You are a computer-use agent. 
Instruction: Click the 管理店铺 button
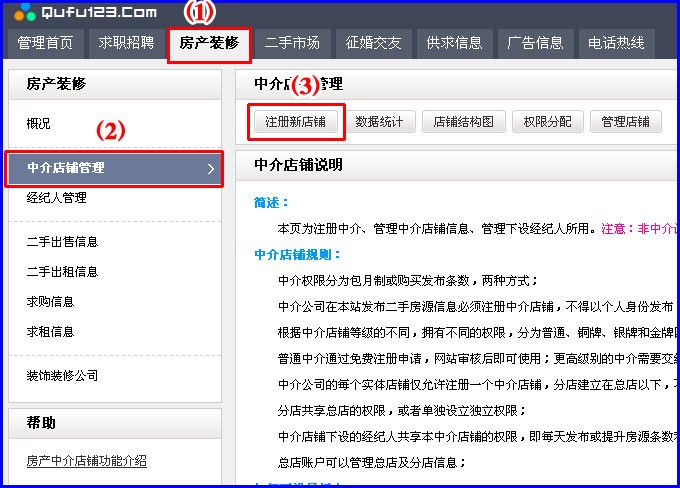pyautogui.click(x=625, y=122)
